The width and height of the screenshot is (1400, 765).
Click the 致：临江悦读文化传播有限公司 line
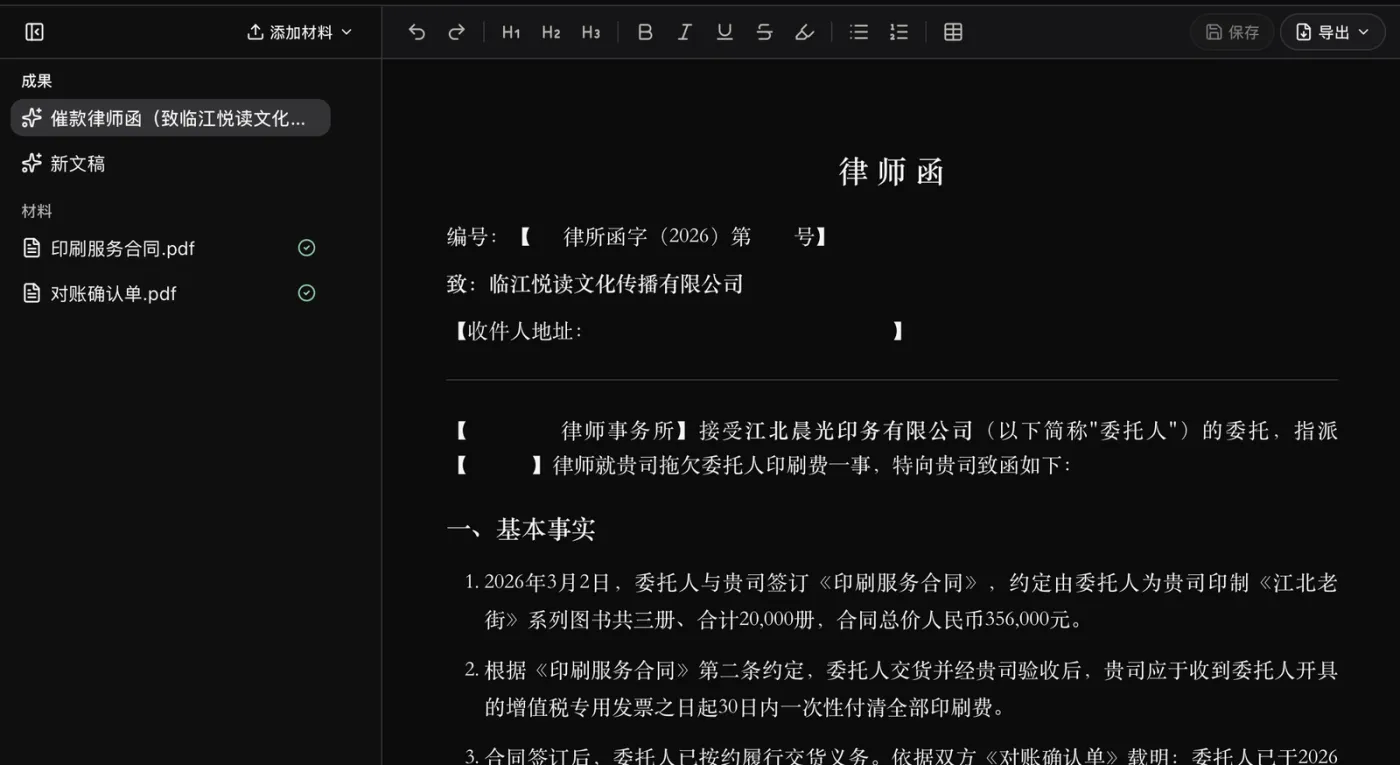[595, 284]
